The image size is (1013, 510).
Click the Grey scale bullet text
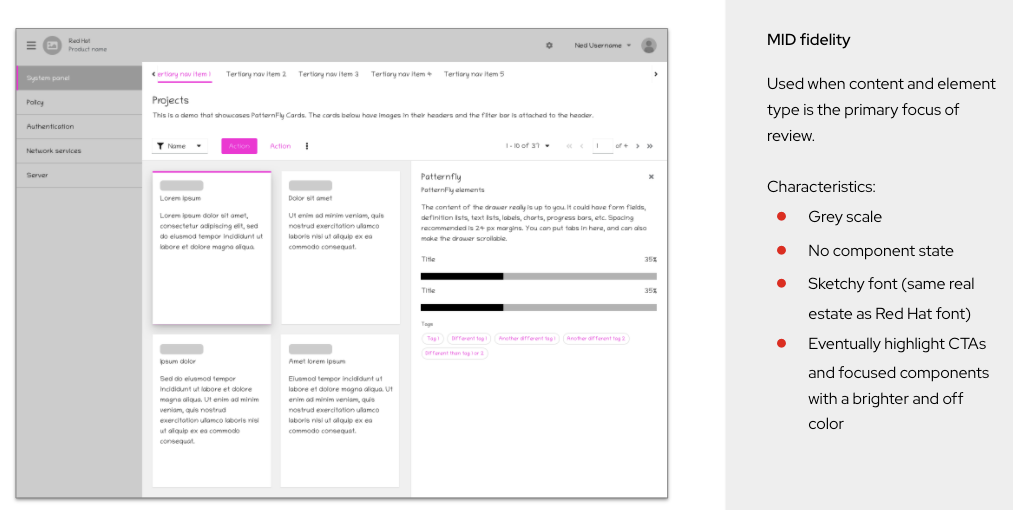[x=845, y=217]
